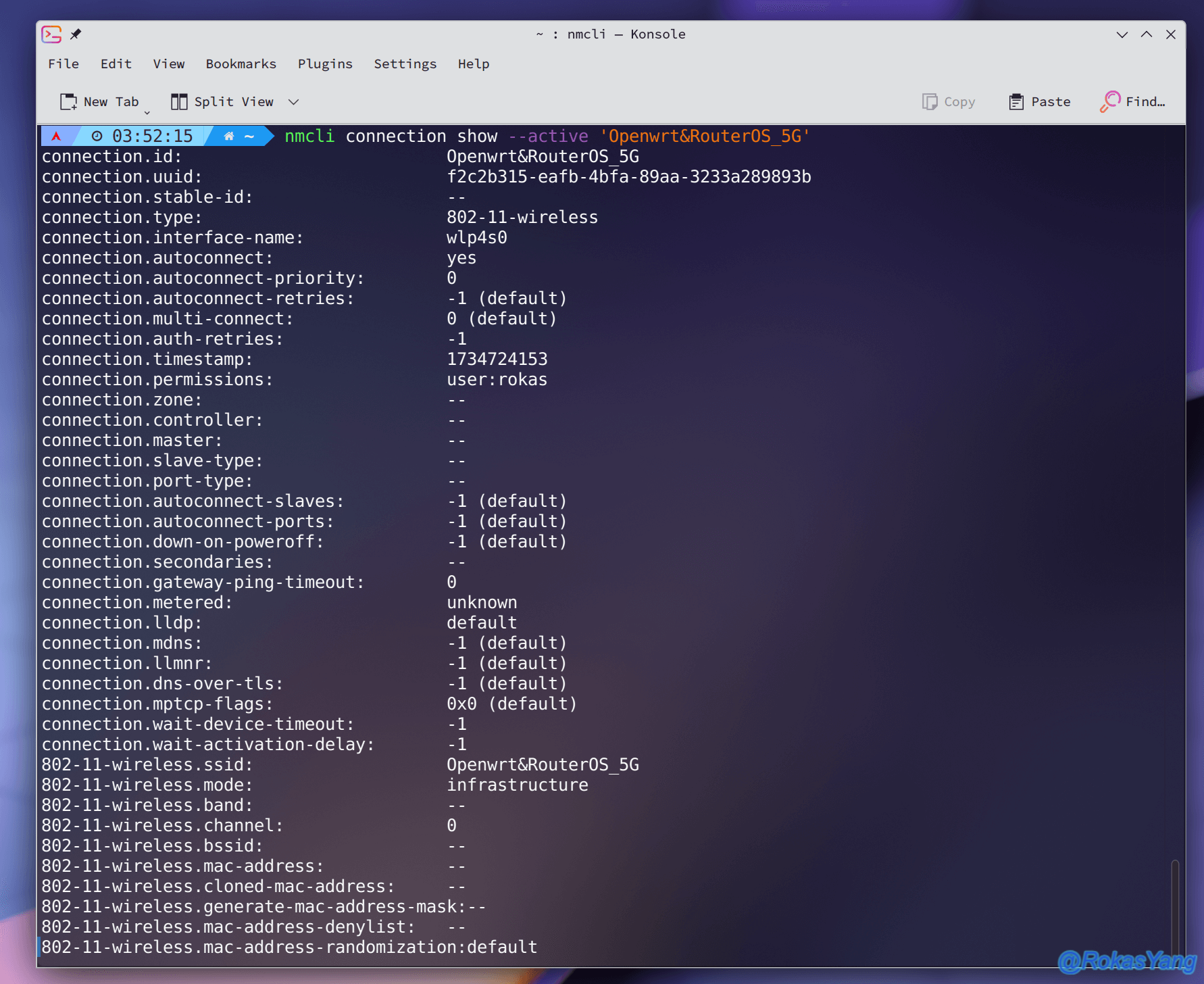Click the prompt time 03:52:15

[153, 136]
